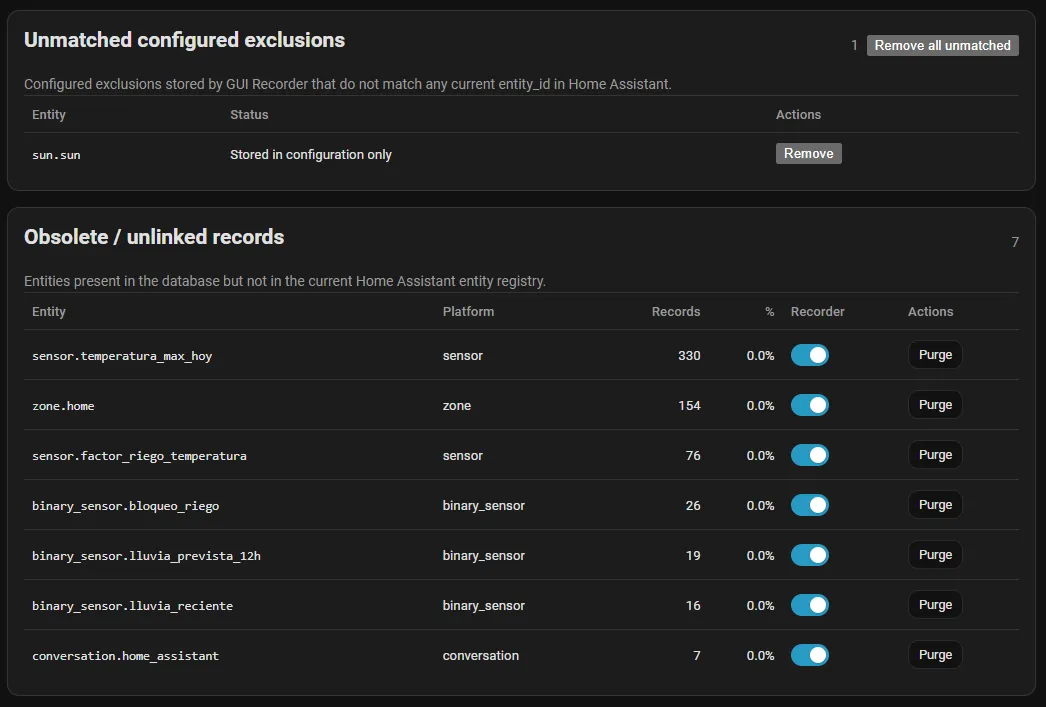This screenshot has height=707, width=1046.
Task: Switch off recorder for binary_sensor.bloqueo_riego
Action: (x=809, y=505)
